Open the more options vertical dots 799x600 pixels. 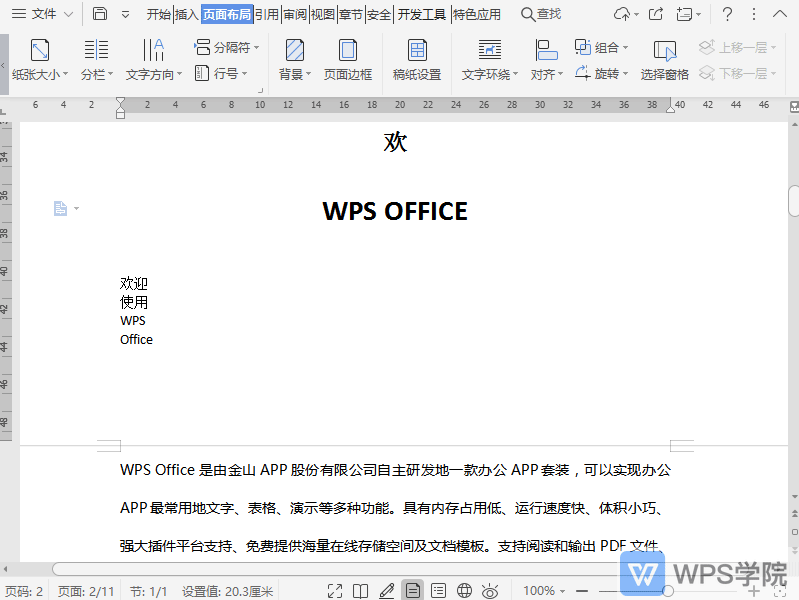click(754, 14)
